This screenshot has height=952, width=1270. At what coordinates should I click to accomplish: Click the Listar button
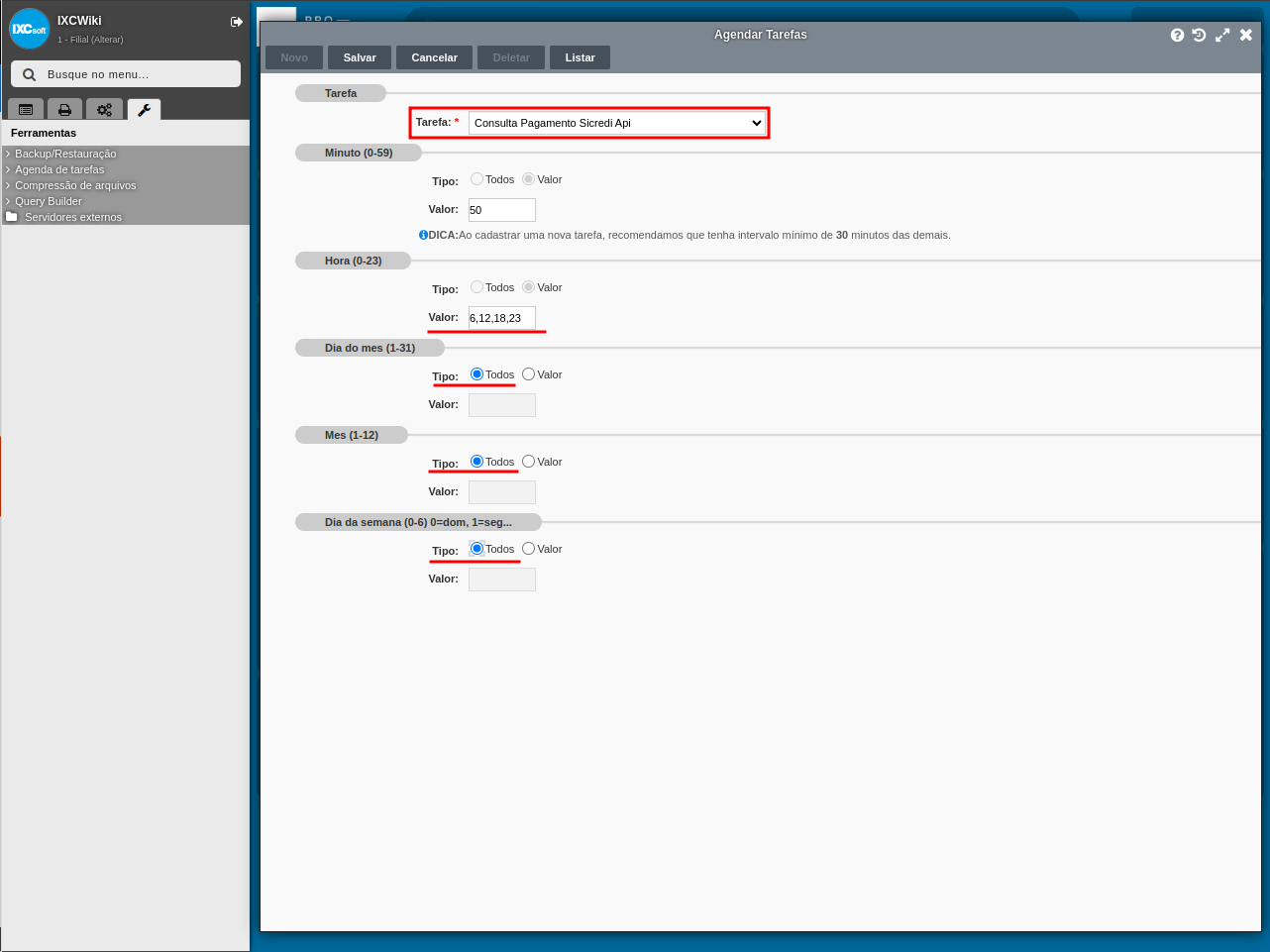tap(581, 57)
